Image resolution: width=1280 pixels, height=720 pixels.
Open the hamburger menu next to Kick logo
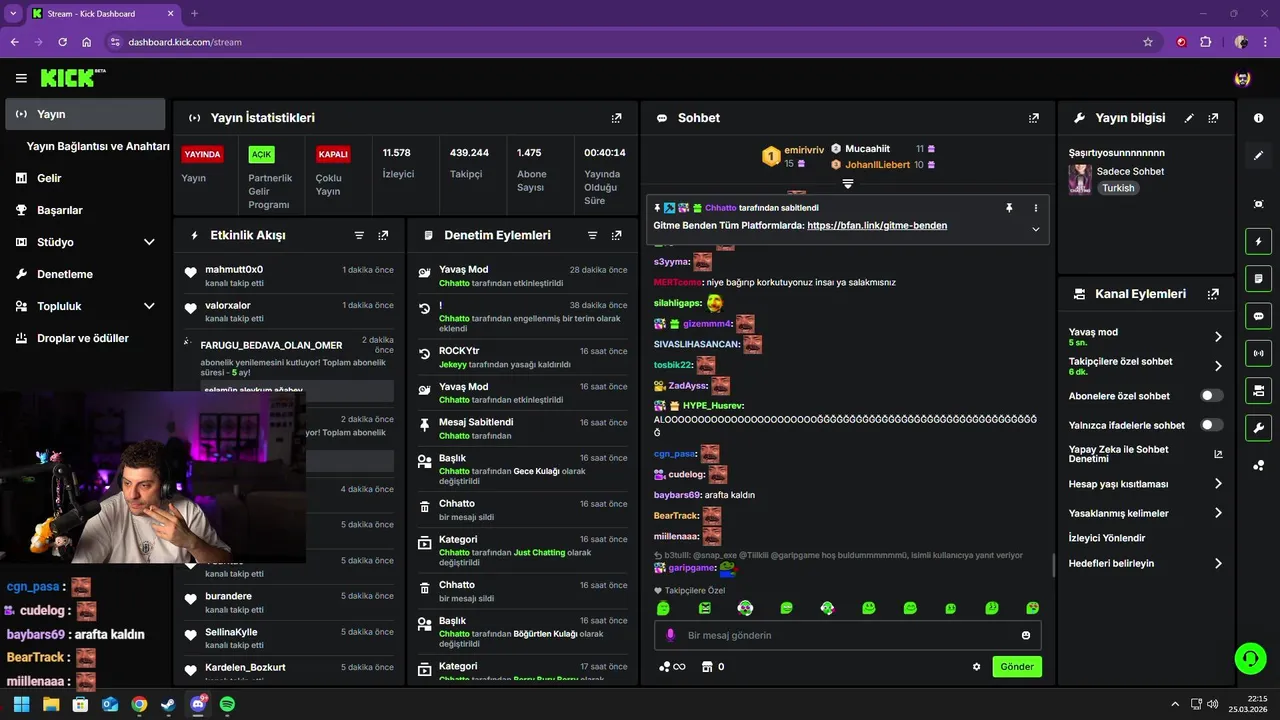coord(21,78)
